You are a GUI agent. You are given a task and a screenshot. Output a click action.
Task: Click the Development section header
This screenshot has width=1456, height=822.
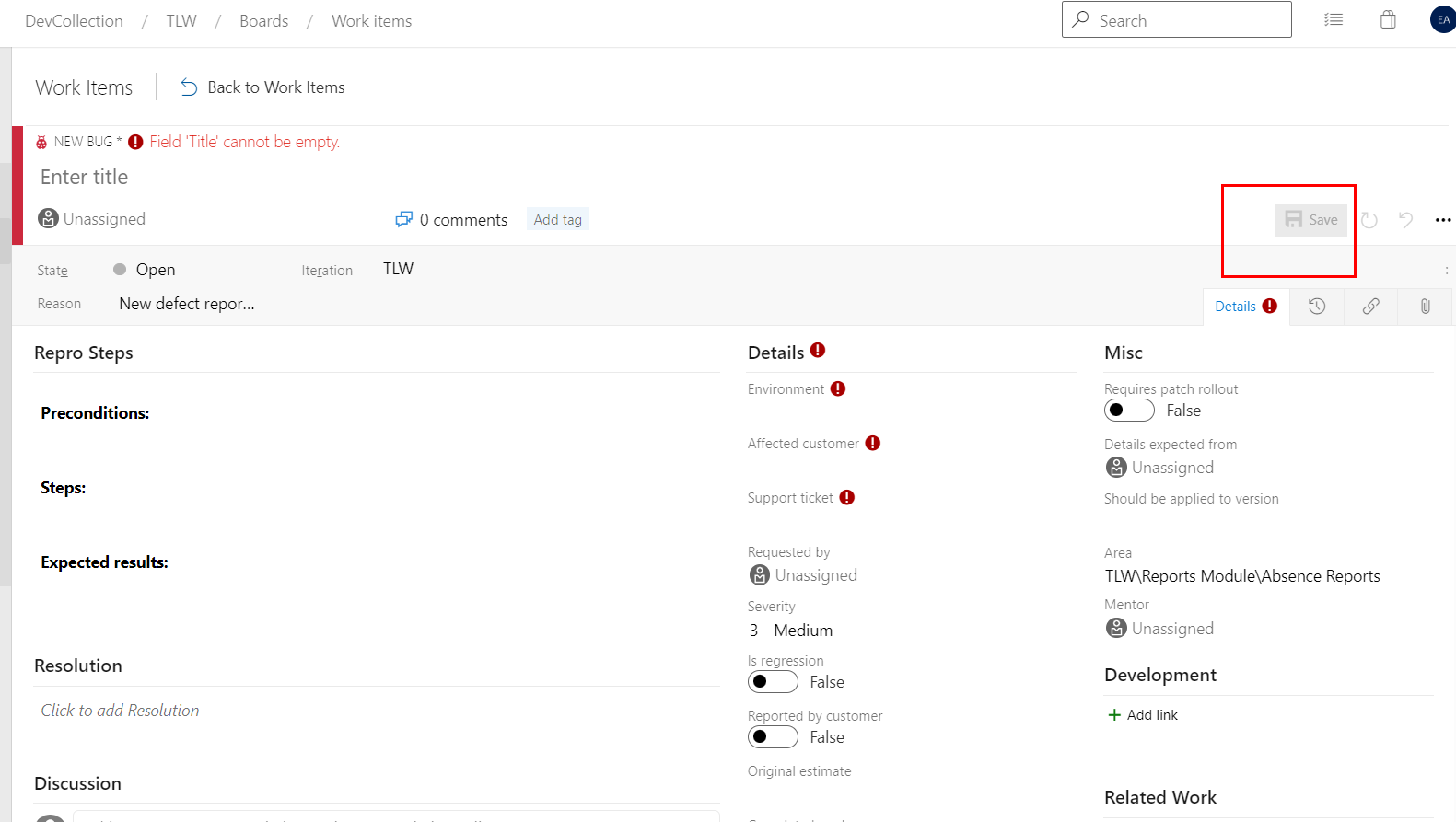[x=1160, y=675]
